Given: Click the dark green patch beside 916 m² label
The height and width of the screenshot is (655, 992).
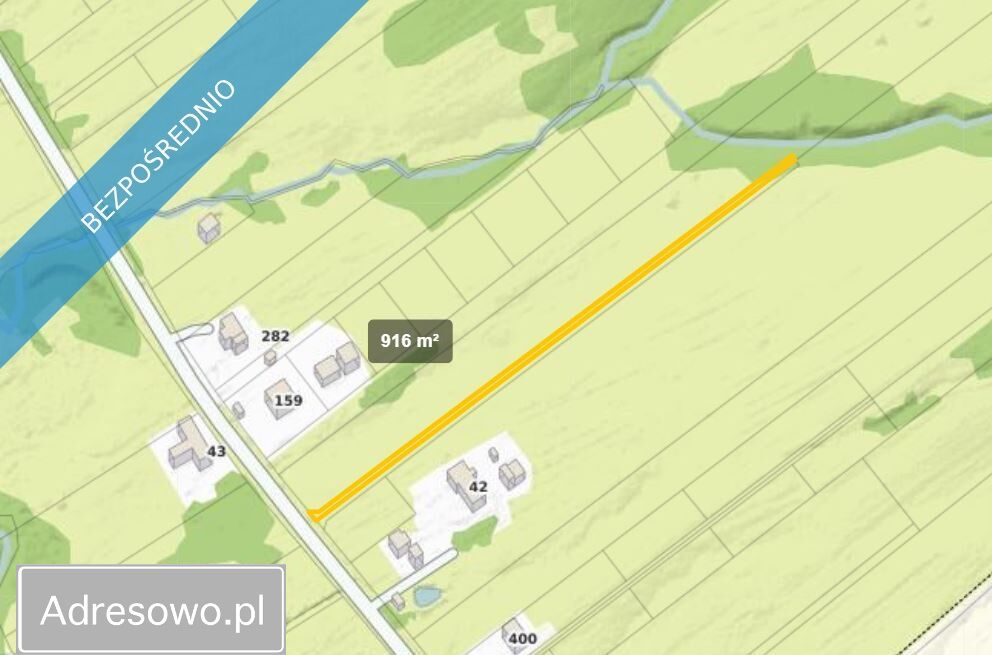Looking at the screenshot, I should pos(389,384).
